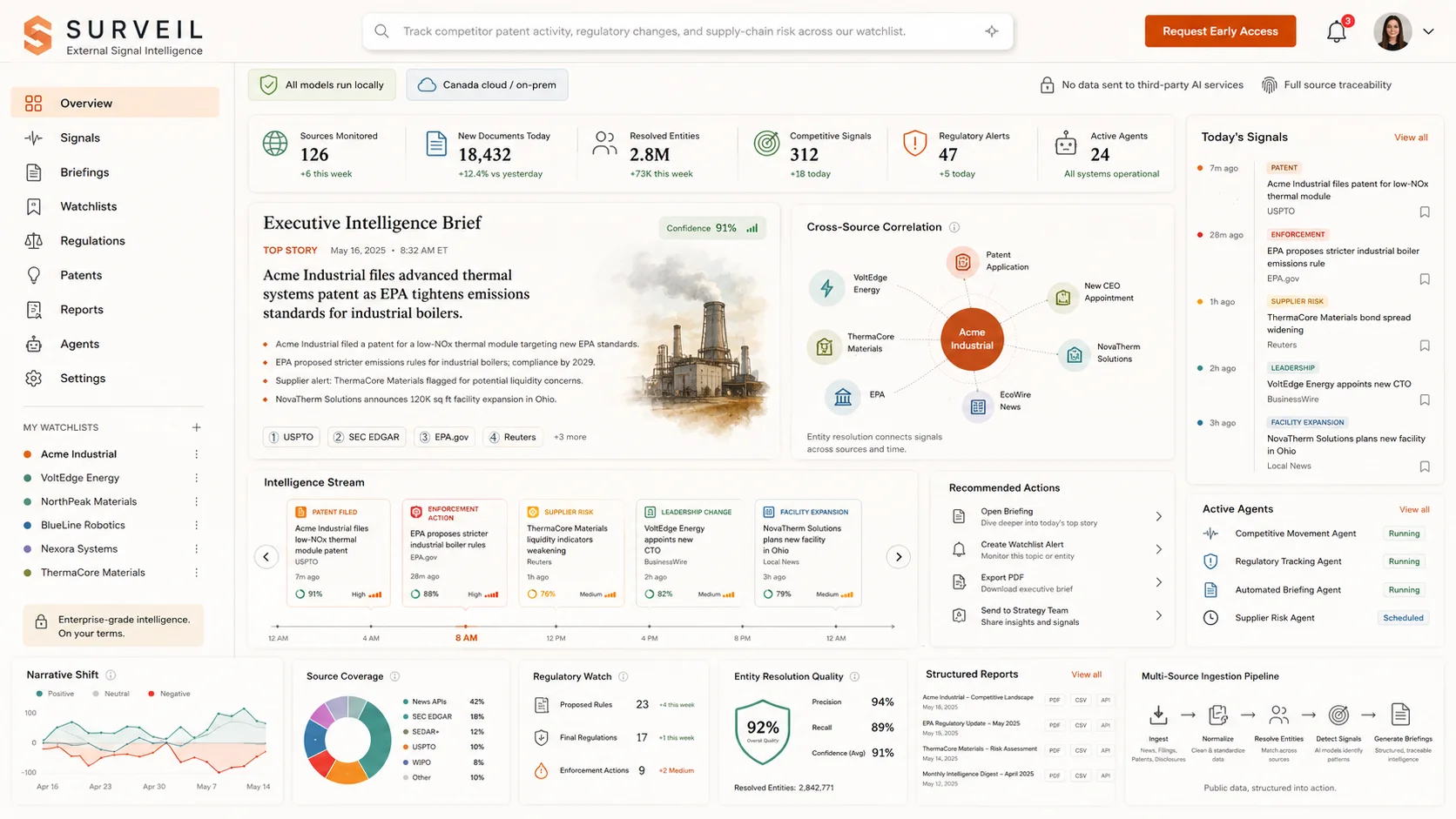Click the Entity Resolution Quality info icon
Screen dimensions: 1456x819
coord(855,676)
